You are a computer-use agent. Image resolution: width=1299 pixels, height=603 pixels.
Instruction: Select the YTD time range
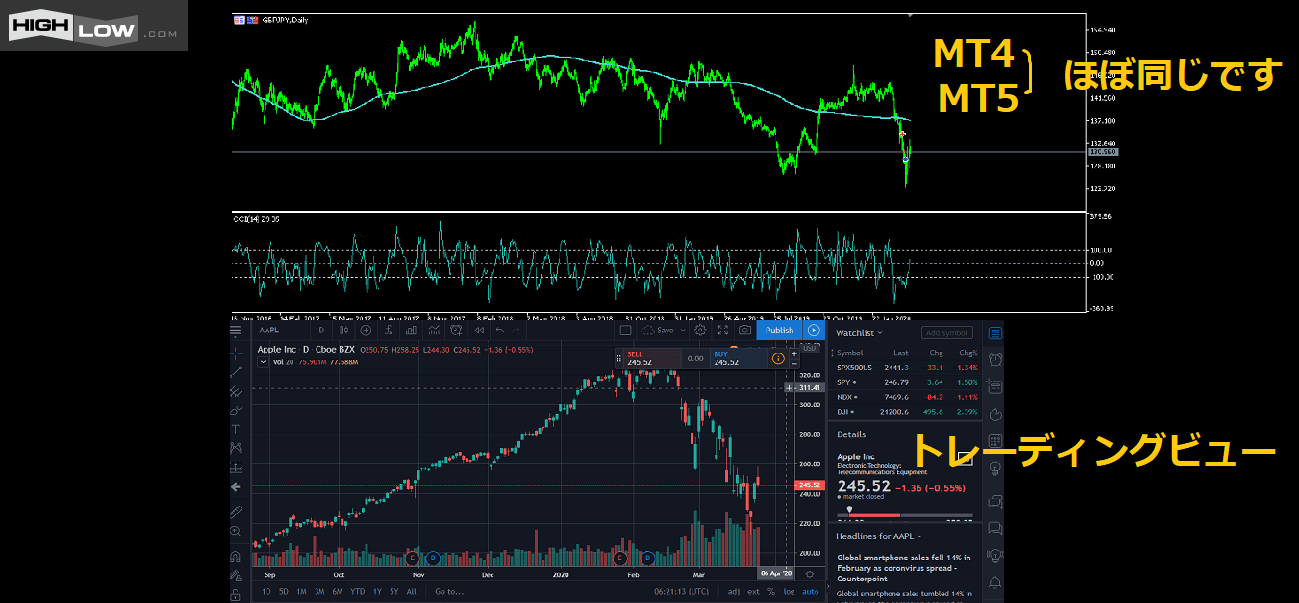pos(357,592)
